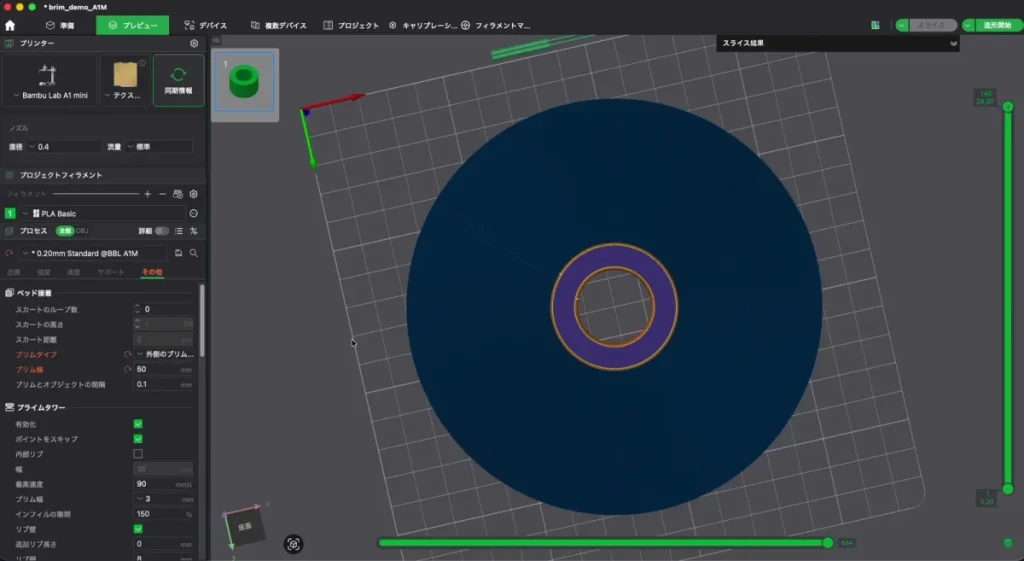Open printer settings gear icon
Viewport: 1024px width, 561px height.
coord(194,43)
